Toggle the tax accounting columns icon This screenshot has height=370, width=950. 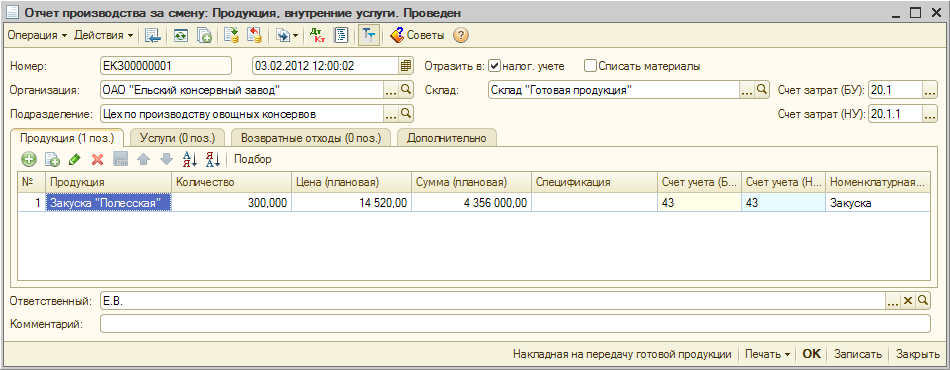click(x=368, y=36)
